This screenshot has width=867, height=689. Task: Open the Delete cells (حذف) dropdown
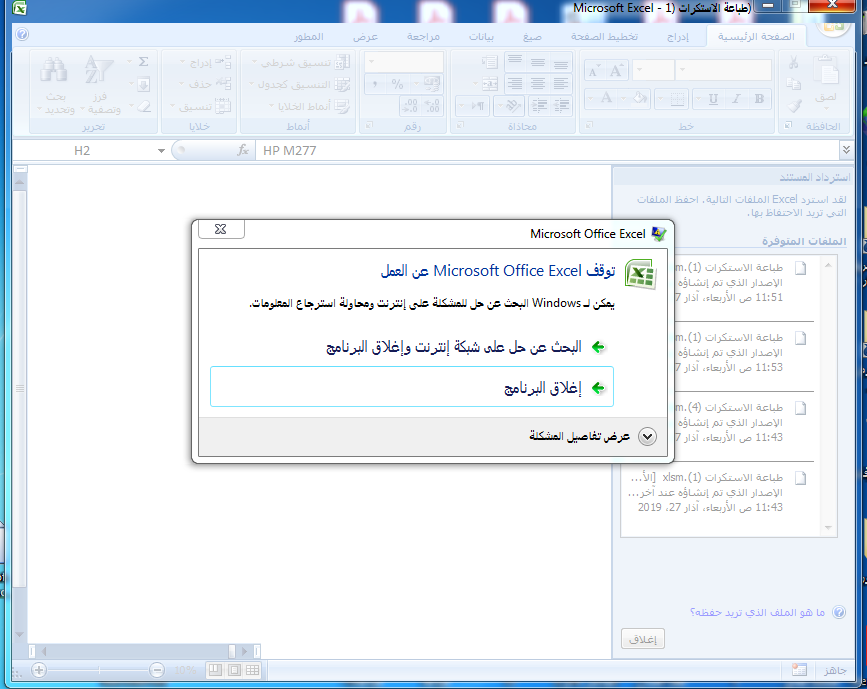point(206,84)
